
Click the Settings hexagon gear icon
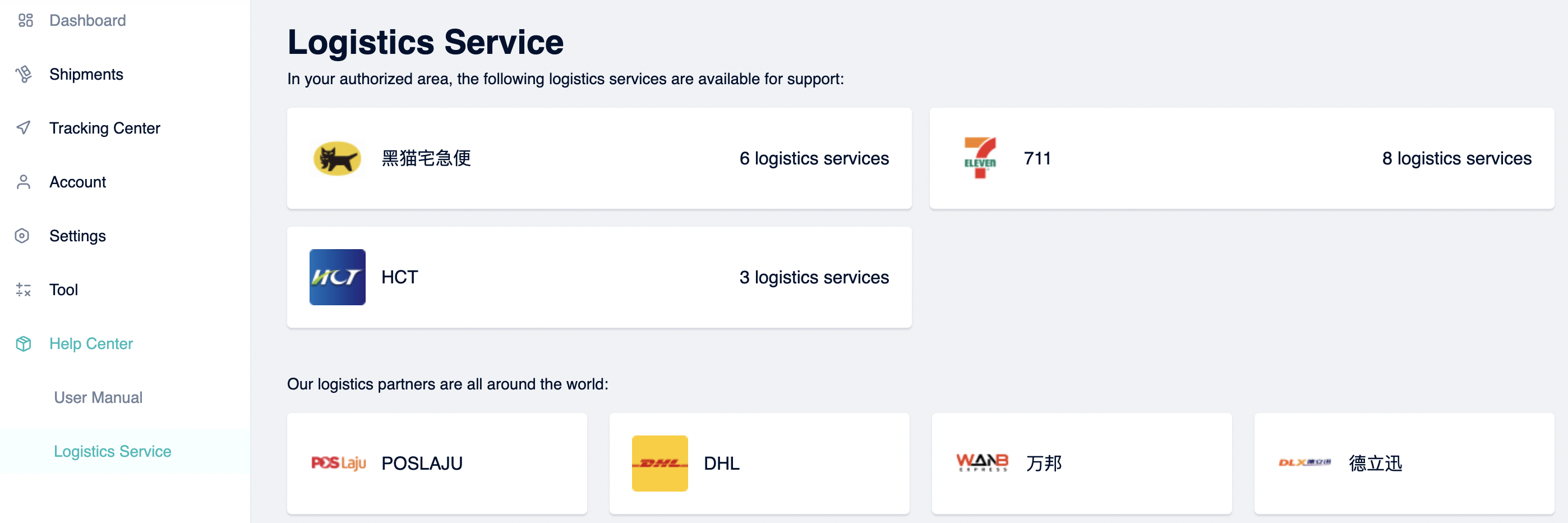pos(22,236)
